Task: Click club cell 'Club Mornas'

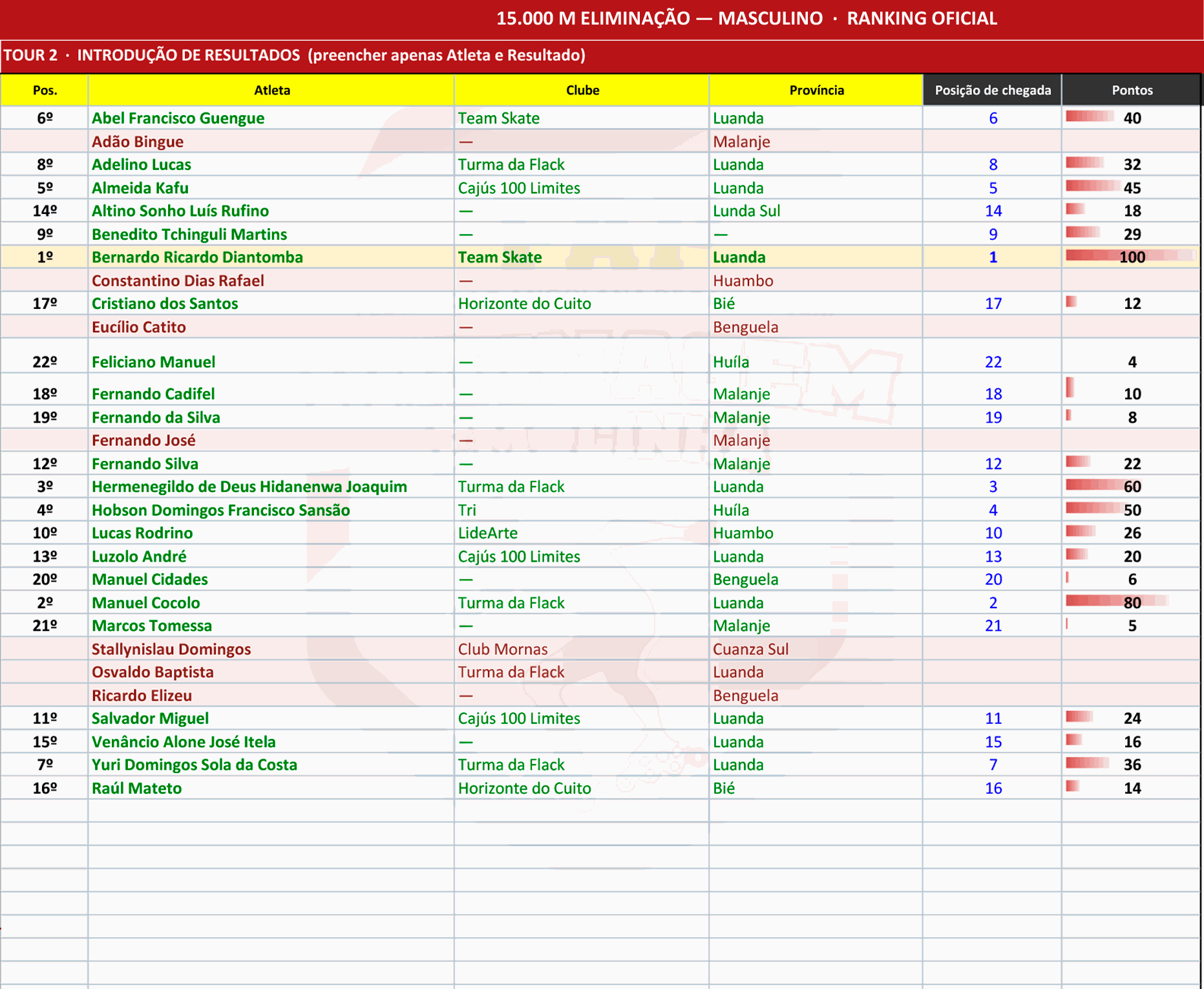Action: click(x=582, y=648)
